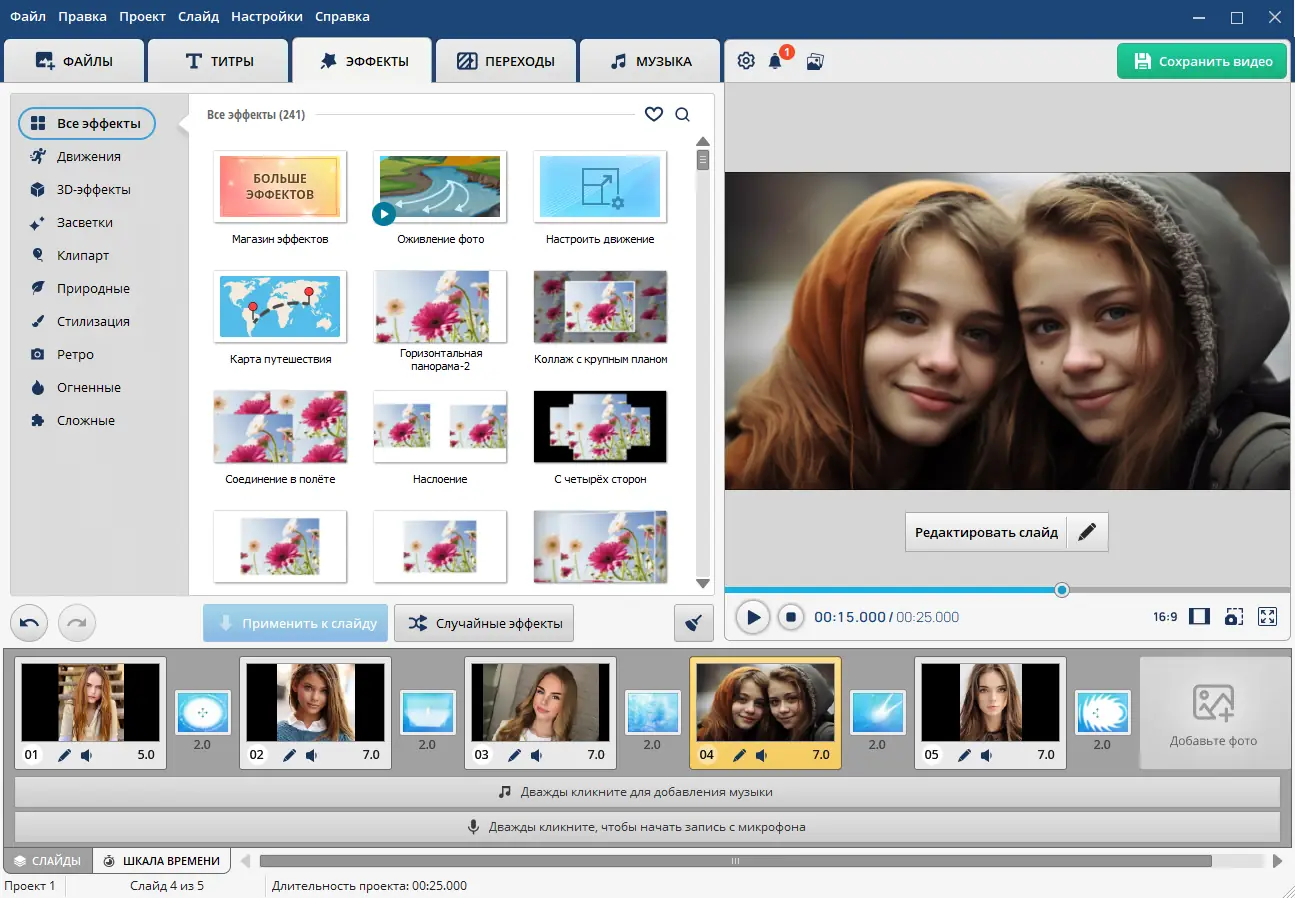This screenshot has width=1295, height=898.
Task: Click the Сохранить видео button
Action: pos(1201,61)
